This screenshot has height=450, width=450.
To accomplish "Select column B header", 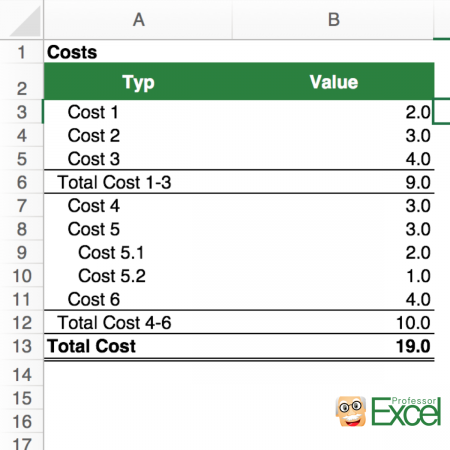I will (x=333, y=19).
